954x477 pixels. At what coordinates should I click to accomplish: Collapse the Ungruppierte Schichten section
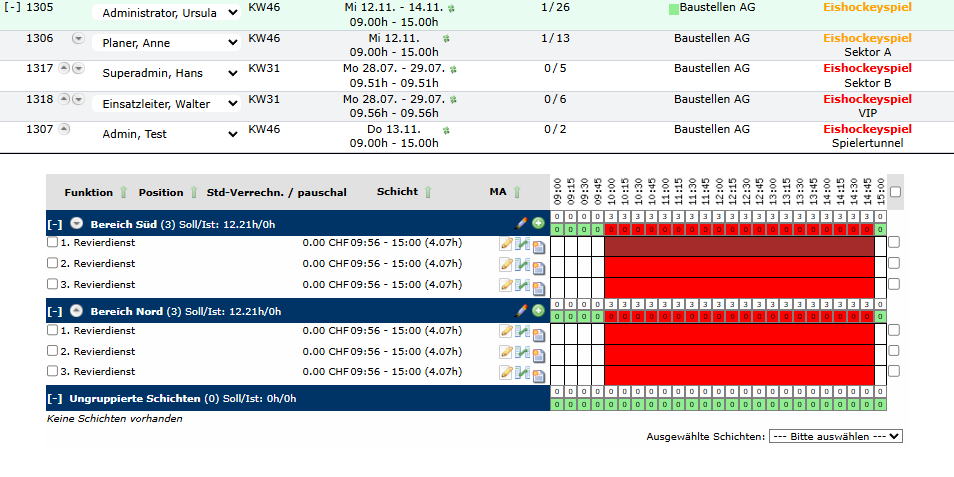53,398
